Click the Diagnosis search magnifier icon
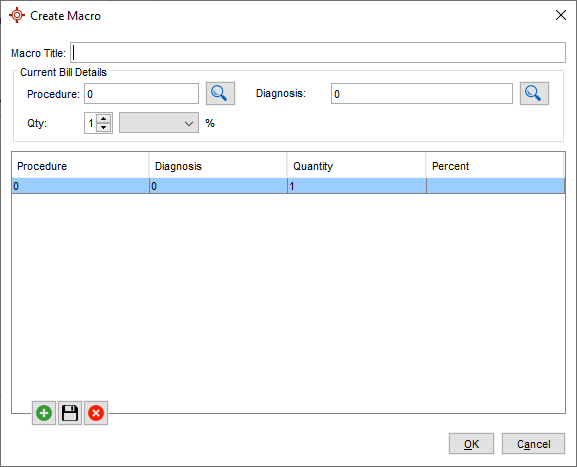 point(534,93)
